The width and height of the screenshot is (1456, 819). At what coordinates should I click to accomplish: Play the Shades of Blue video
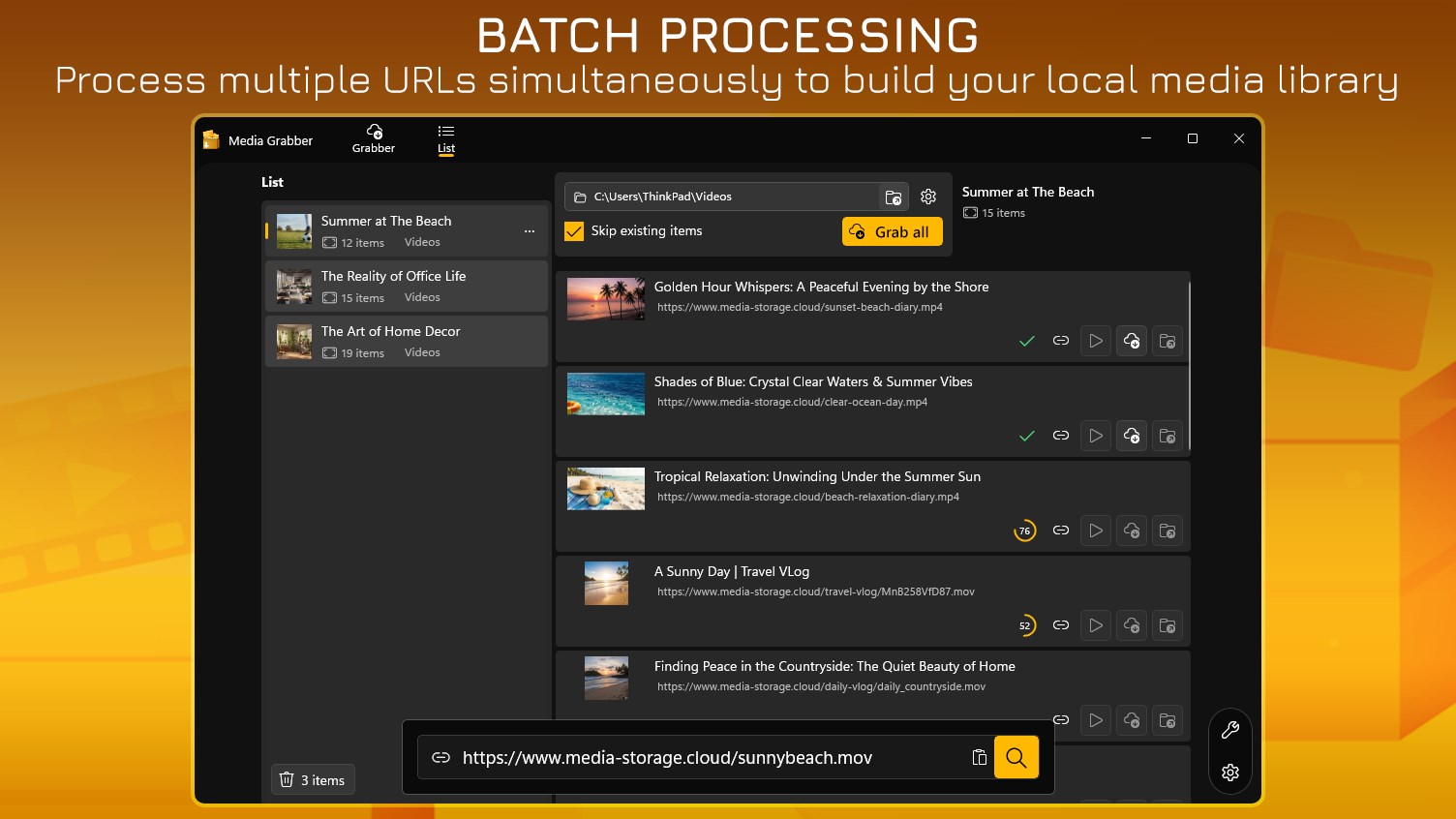(x=1096, y=436)
